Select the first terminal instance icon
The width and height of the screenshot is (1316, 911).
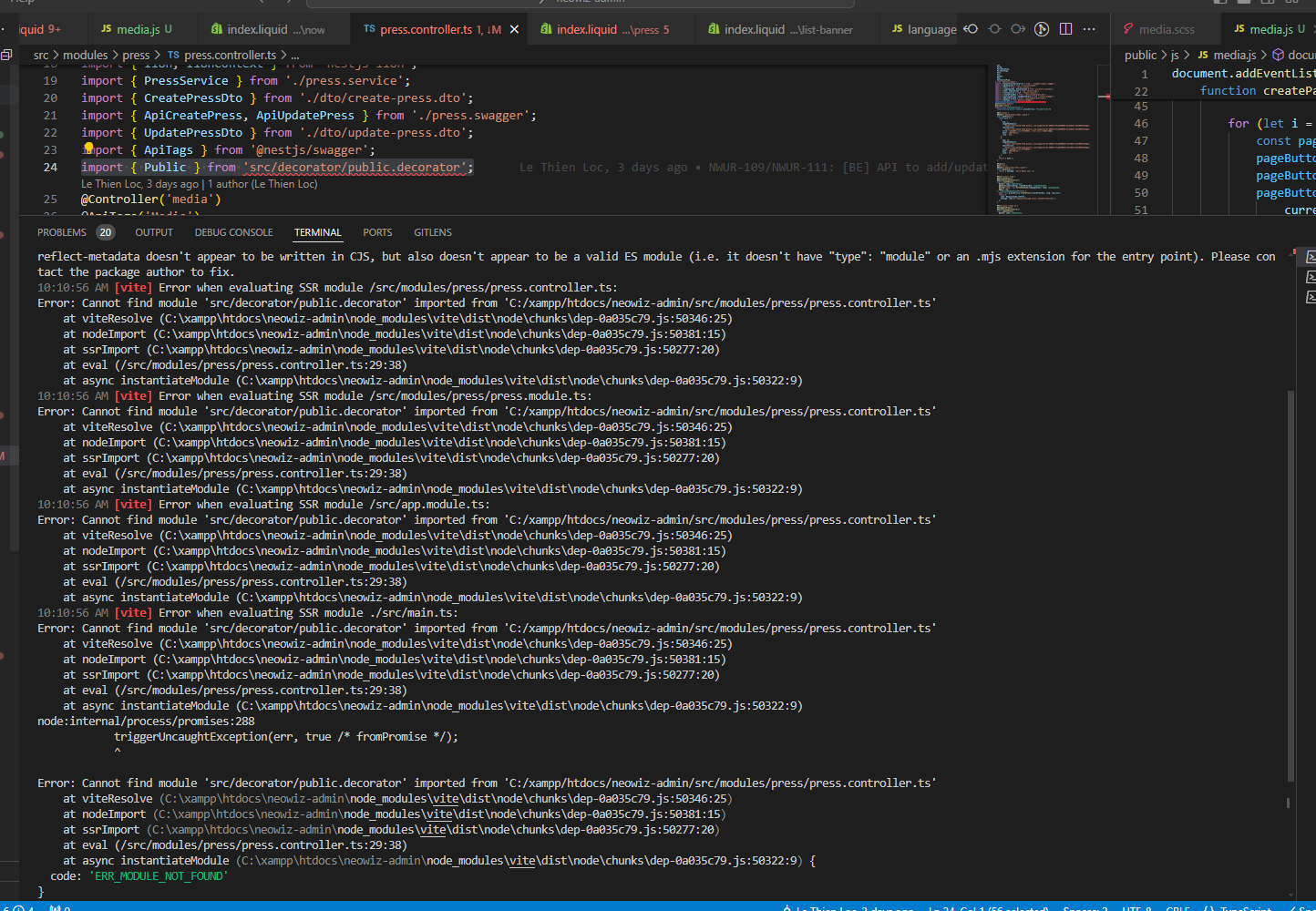[x=1311, y=257]
